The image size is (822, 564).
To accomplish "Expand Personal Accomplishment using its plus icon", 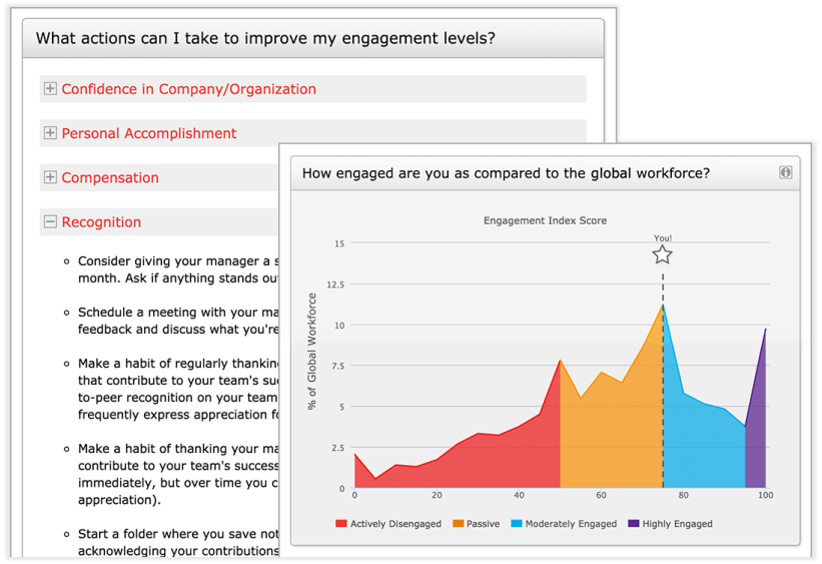I will (50, 133).
